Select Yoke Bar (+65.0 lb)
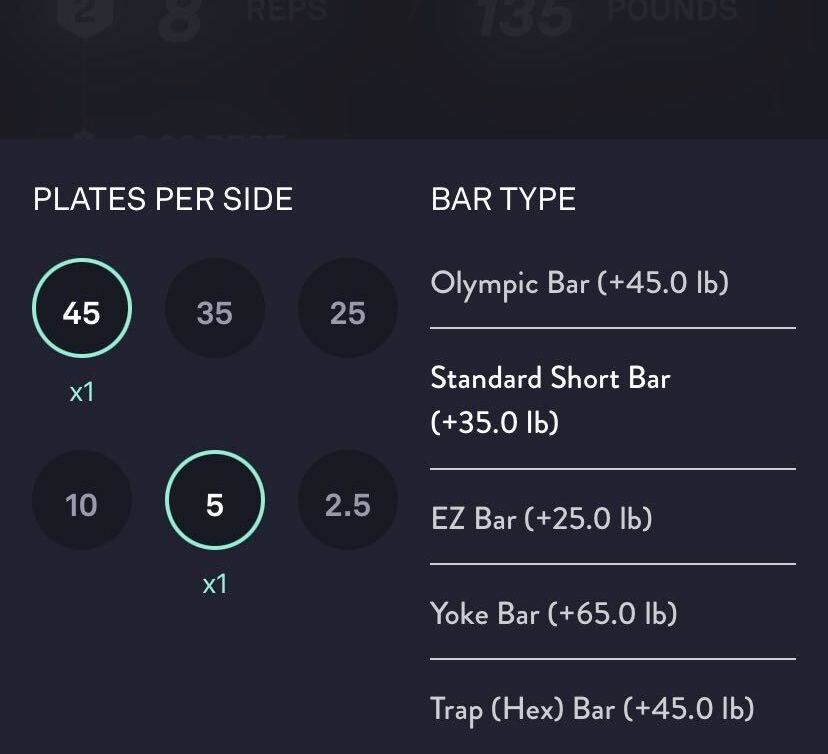Viewport: 828px width, 754px height. click(x=553, y=613)
